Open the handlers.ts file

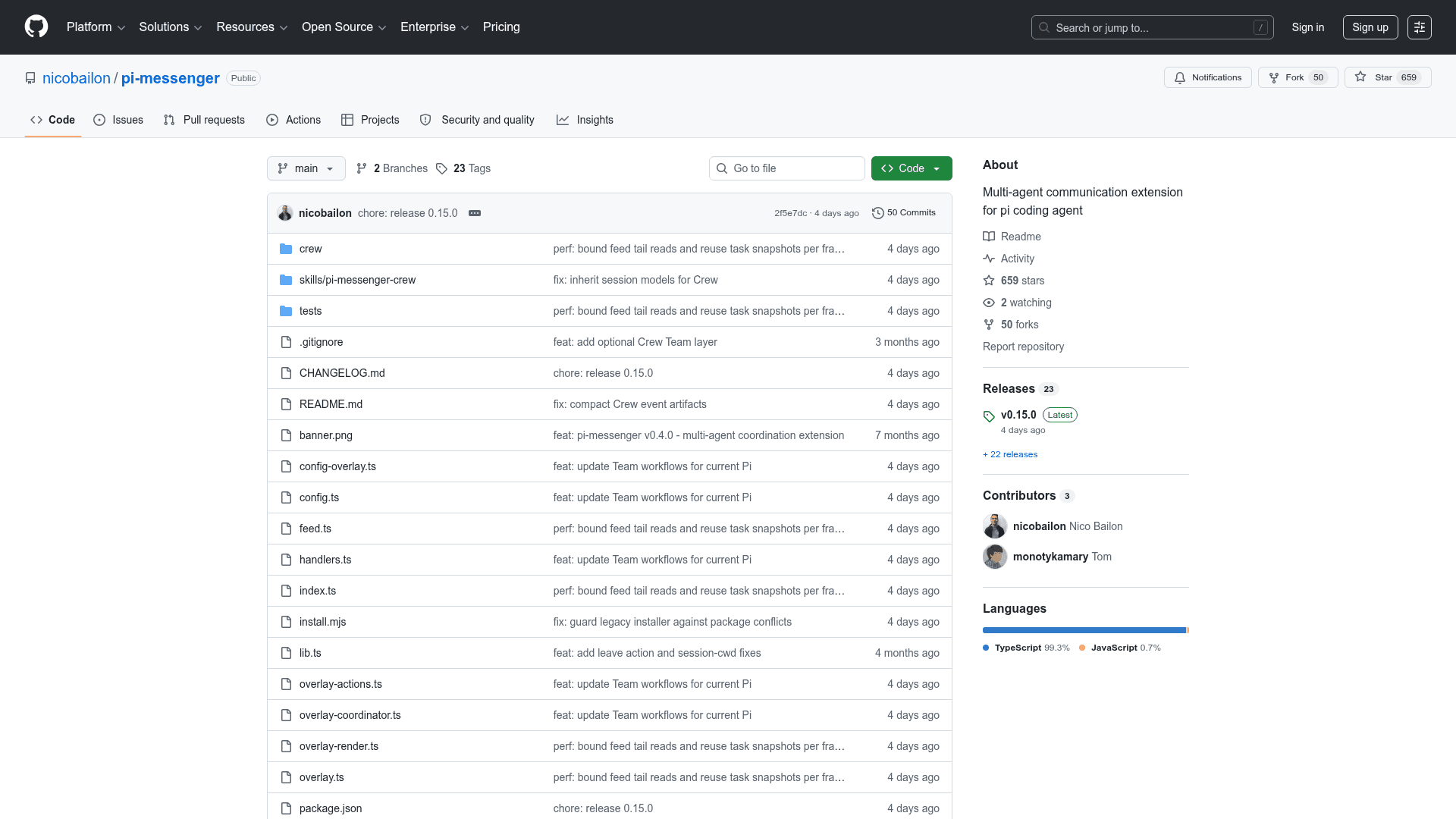[x=325, y=560]
